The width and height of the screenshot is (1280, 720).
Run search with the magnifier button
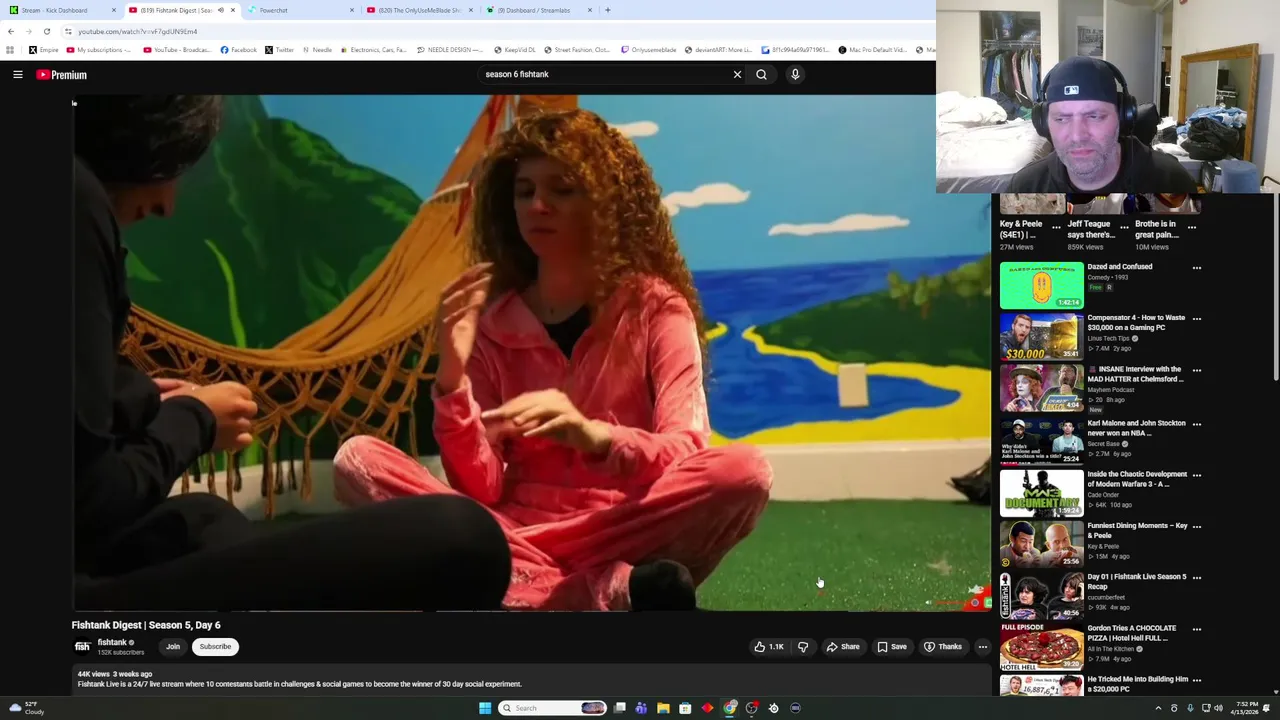[761, 74]
